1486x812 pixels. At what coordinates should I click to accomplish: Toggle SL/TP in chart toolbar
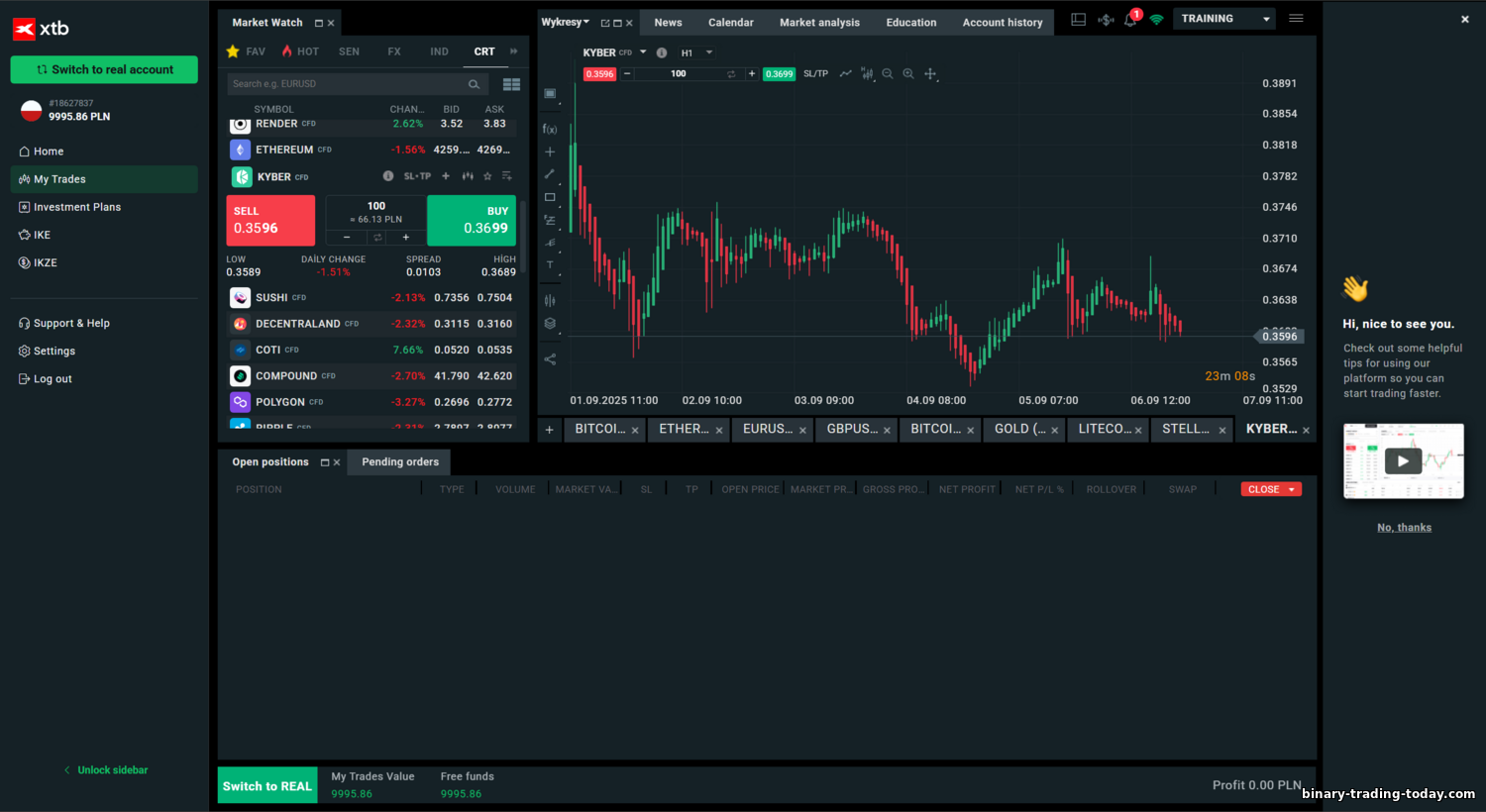[815, 74]
